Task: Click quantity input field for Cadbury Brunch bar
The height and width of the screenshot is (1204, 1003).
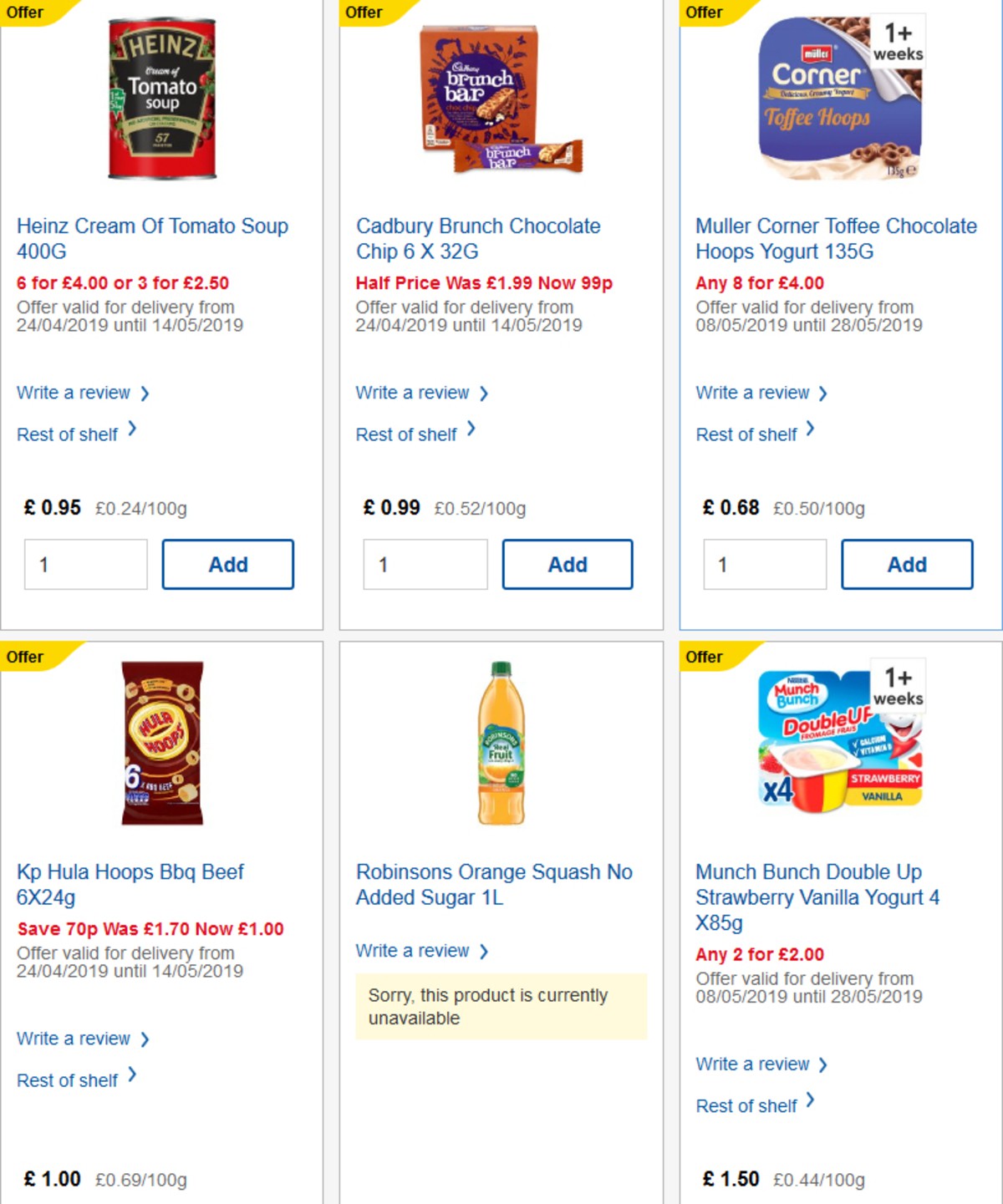Action: (425, 564)
